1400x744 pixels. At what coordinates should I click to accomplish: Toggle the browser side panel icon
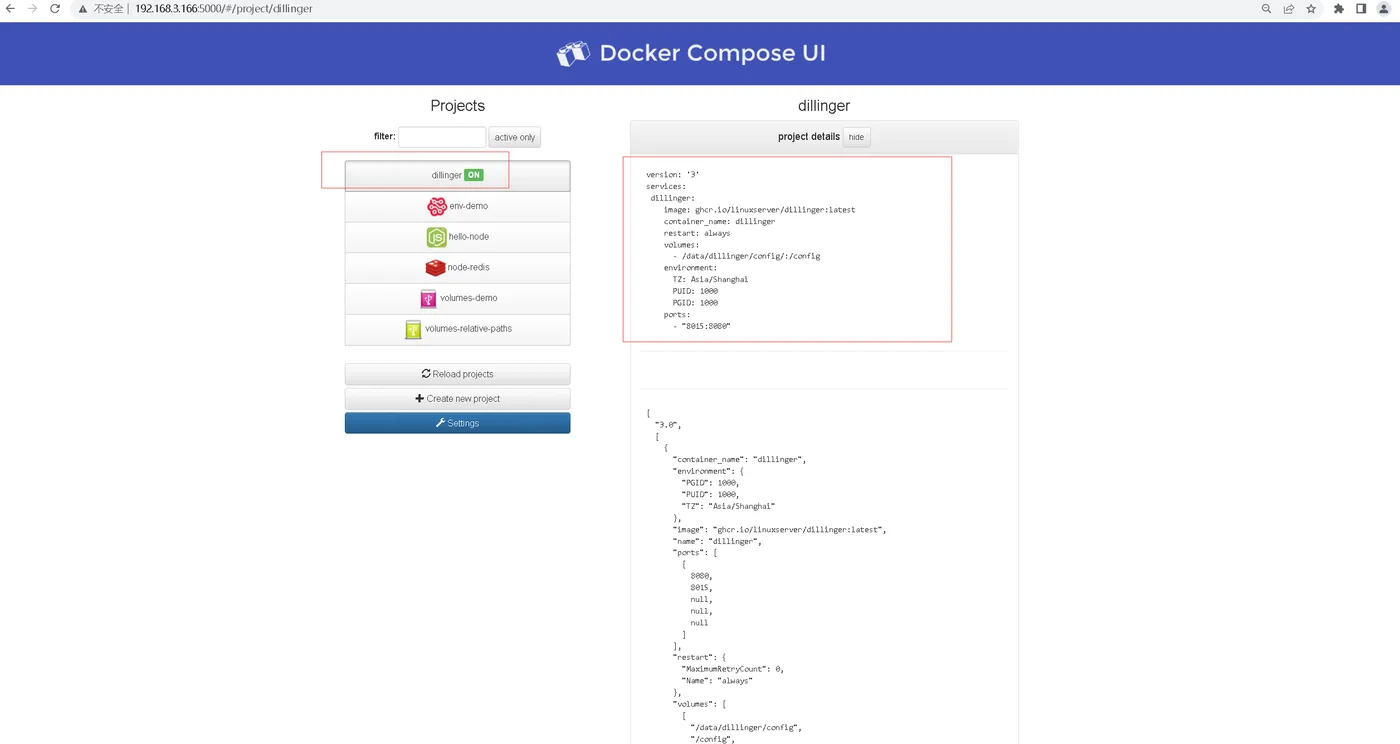[x=1361, y=8]
